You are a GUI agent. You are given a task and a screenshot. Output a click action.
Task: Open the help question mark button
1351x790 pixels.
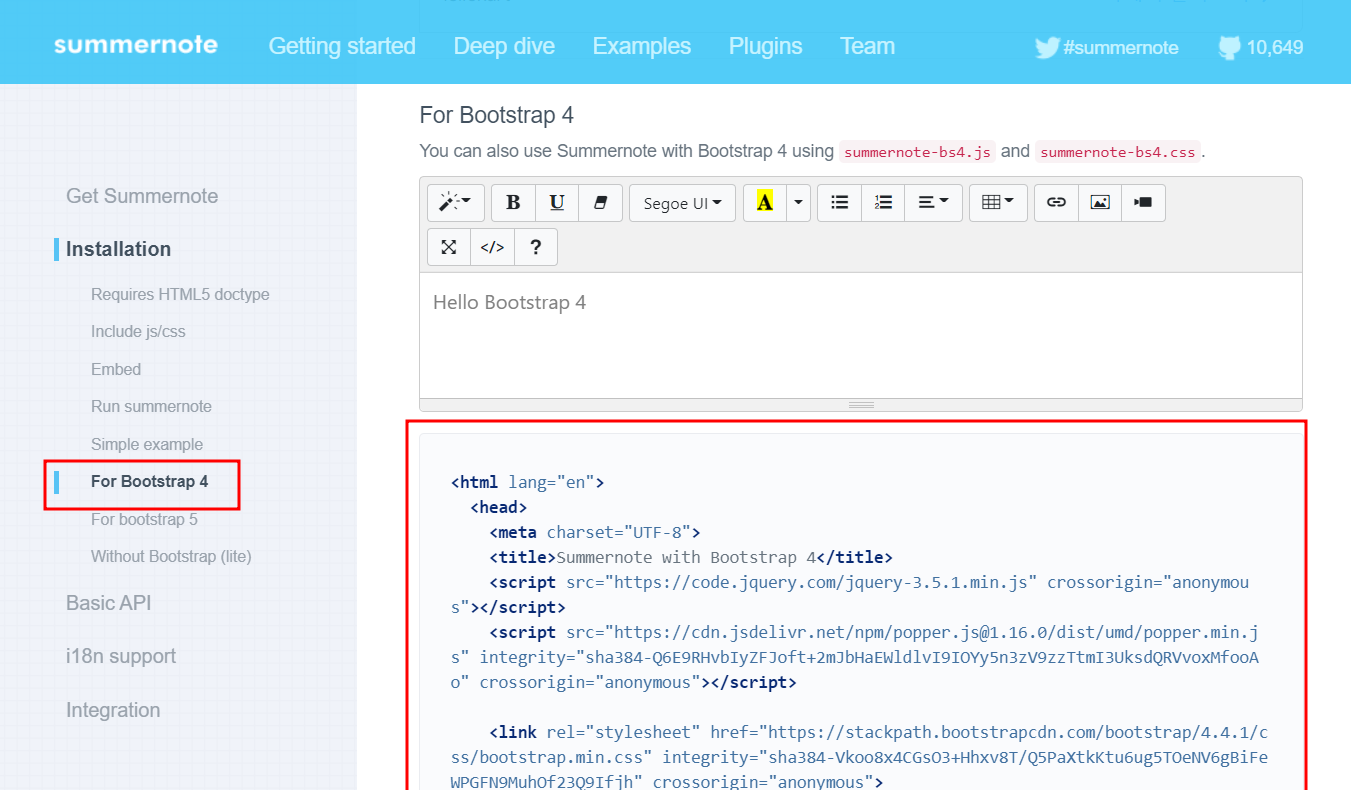click(536, 247)
